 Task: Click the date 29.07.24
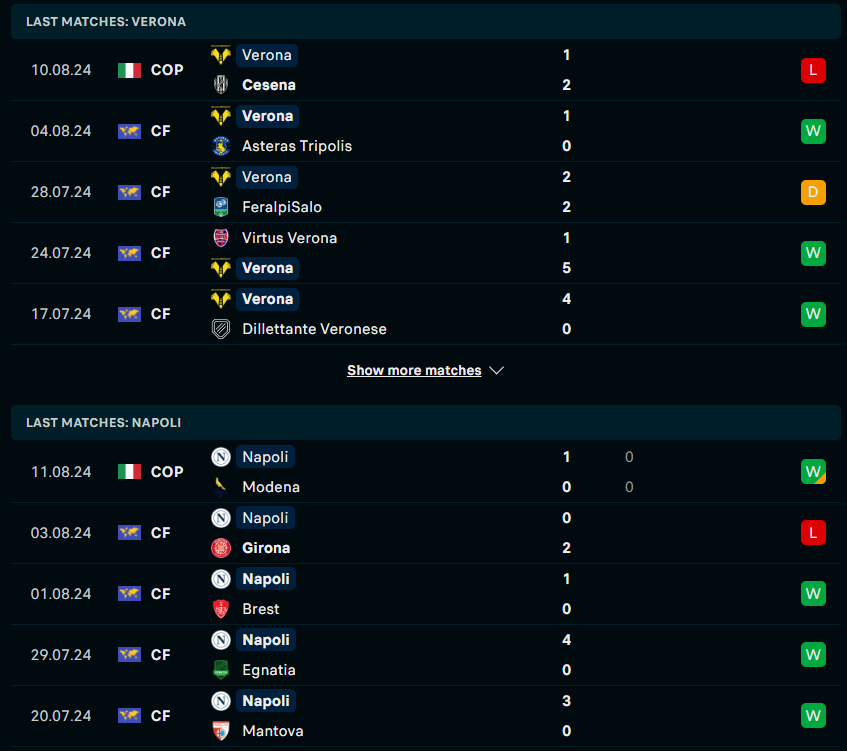coord(61,655)
